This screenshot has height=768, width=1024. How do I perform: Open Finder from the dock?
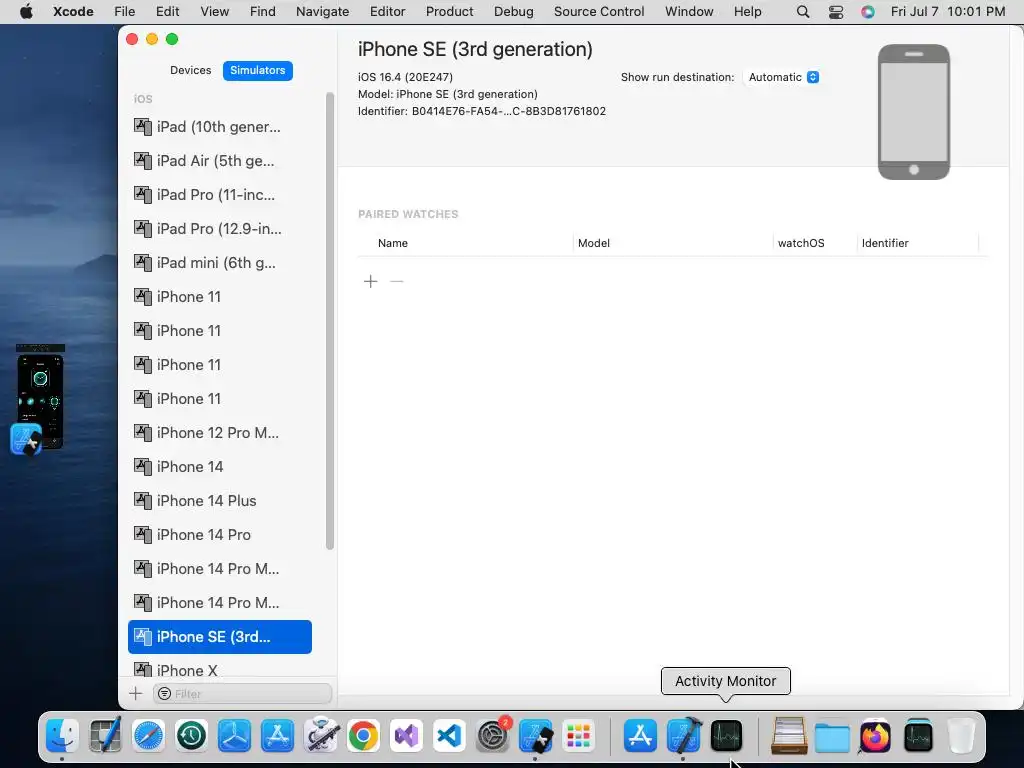(x=62, y=736)
